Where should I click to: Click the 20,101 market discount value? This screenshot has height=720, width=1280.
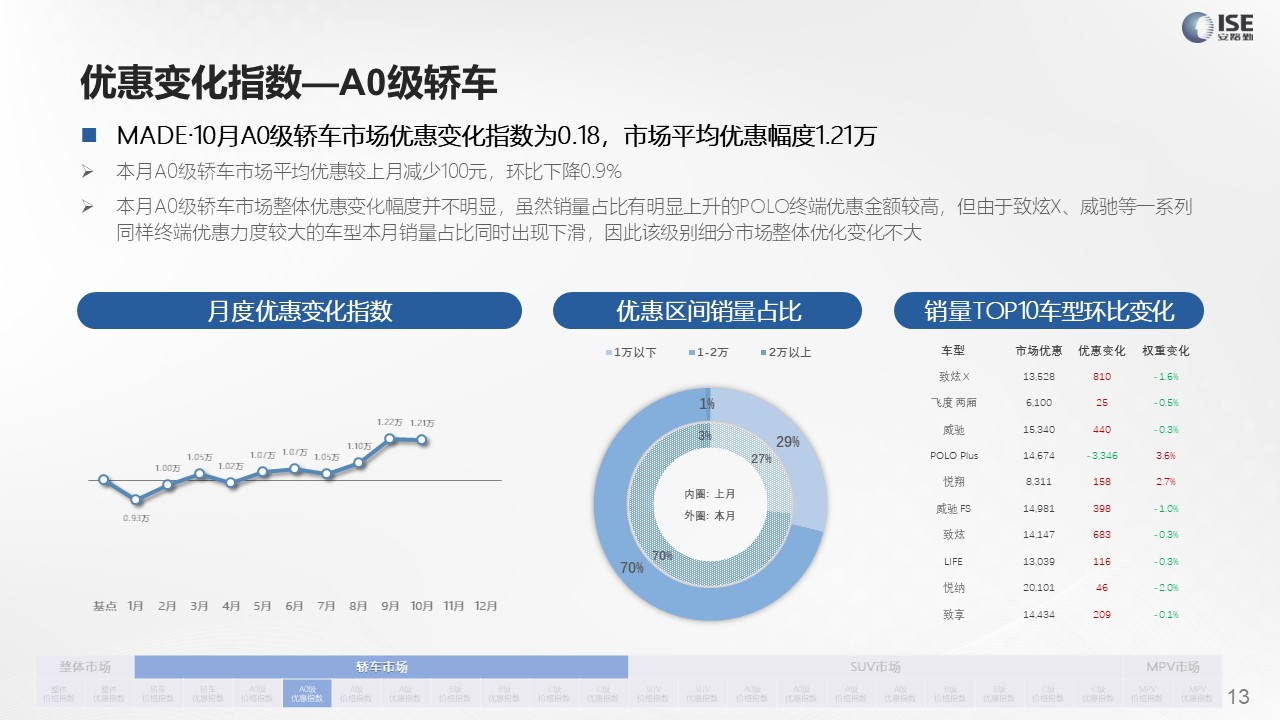tap(1039, 588)
